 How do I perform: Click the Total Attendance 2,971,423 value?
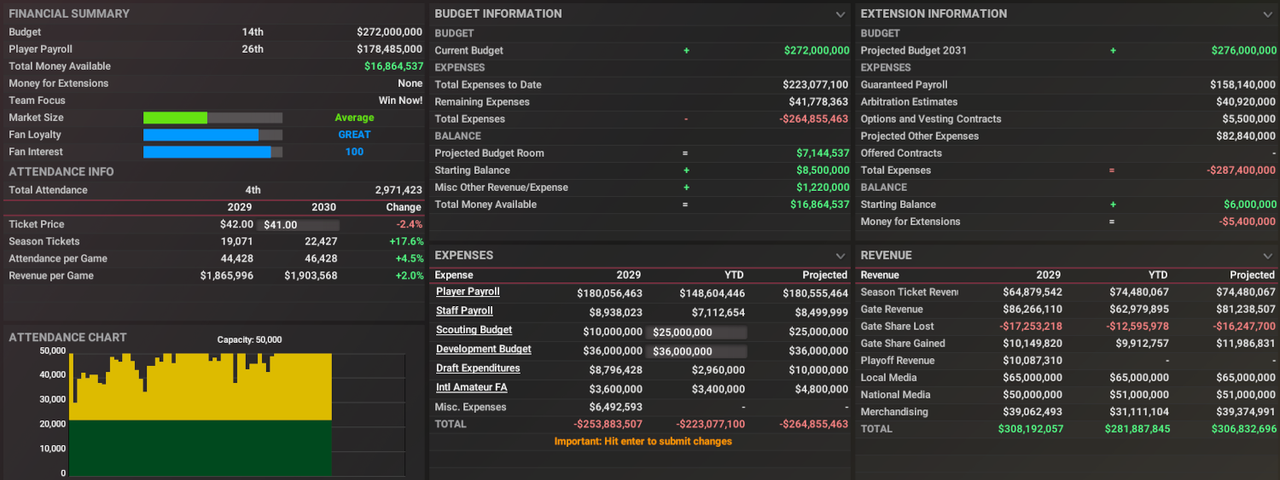tap(398, 190)
